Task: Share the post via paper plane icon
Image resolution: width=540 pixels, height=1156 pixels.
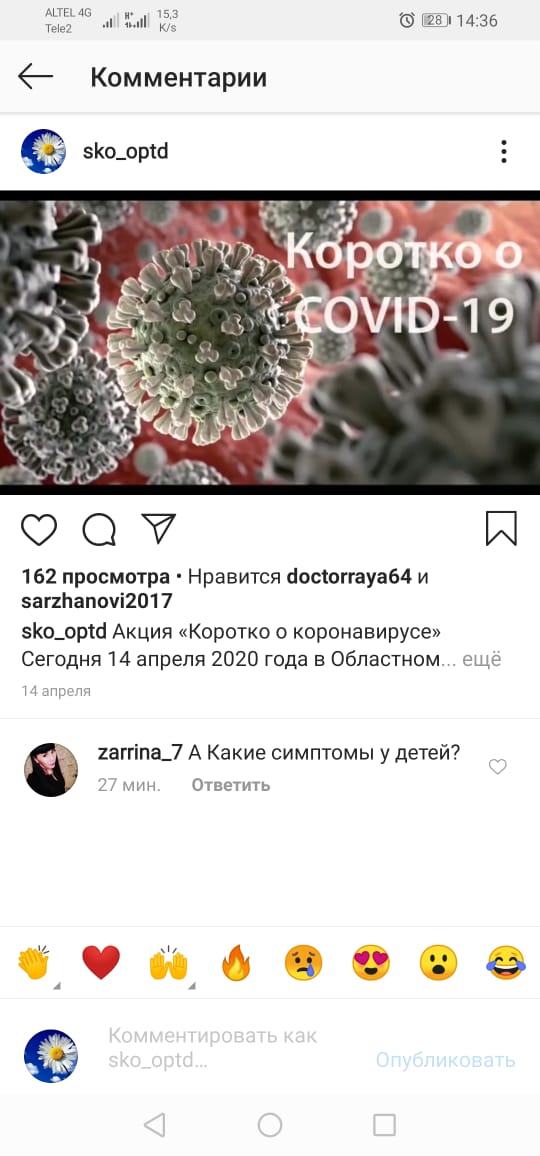Action: coord(158,529)
